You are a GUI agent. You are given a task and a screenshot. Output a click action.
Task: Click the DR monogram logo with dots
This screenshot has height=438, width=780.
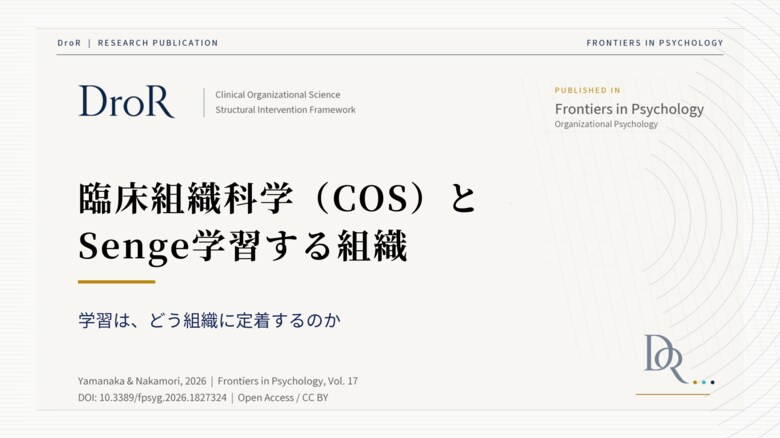pos(680,359)
